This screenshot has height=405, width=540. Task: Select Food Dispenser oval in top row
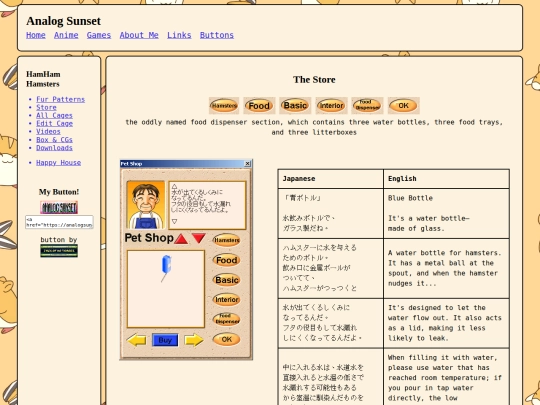click(x=367, y=105)
